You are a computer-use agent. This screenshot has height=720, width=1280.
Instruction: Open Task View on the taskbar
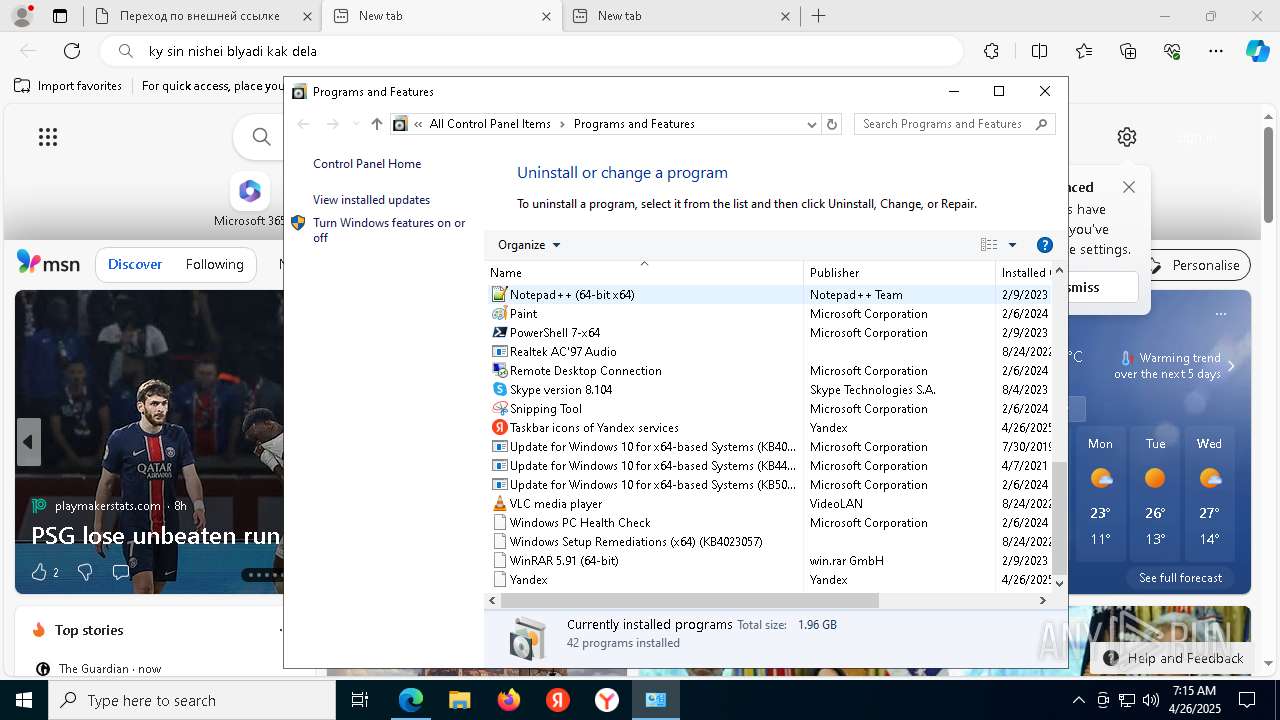[x=361, y=700]
